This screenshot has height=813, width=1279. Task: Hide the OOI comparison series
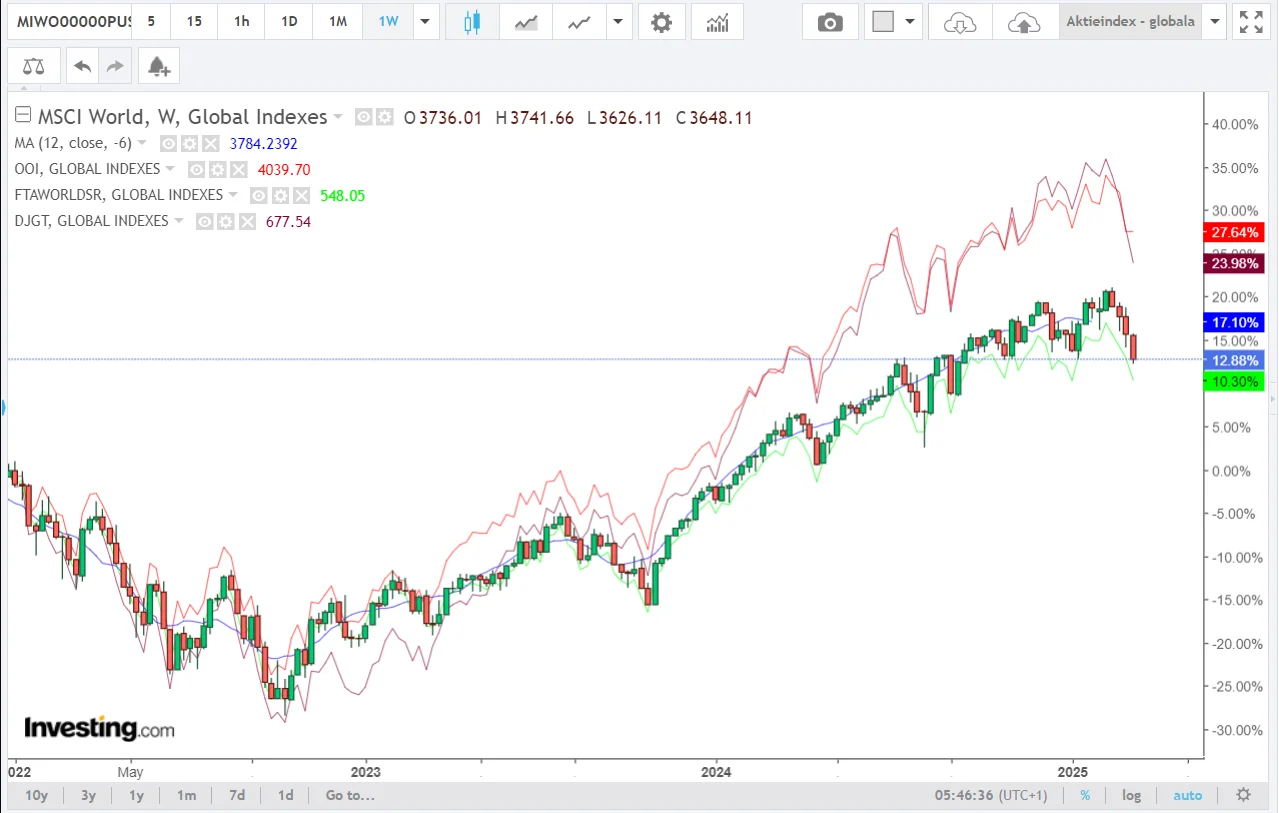(x=197, y=169)
